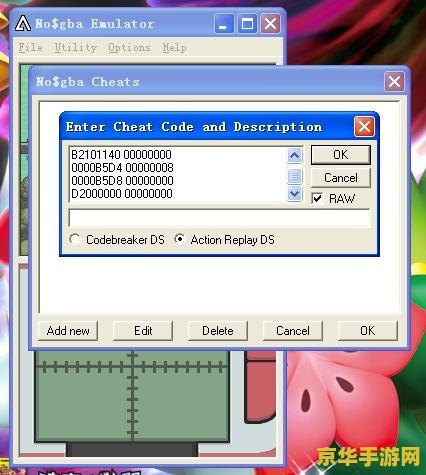
Task: Toggle the RAW checkbox
Action: pos(317,199)
